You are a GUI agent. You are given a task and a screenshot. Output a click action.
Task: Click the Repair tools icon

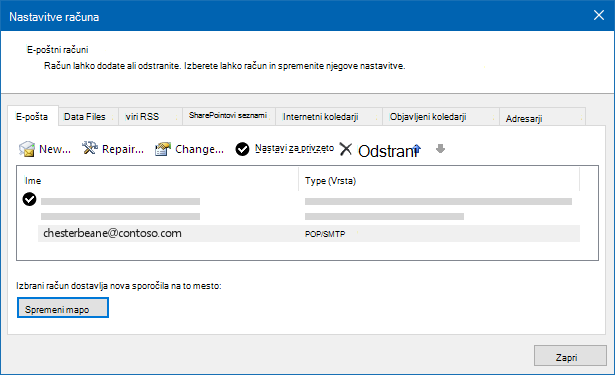(90, 148)
